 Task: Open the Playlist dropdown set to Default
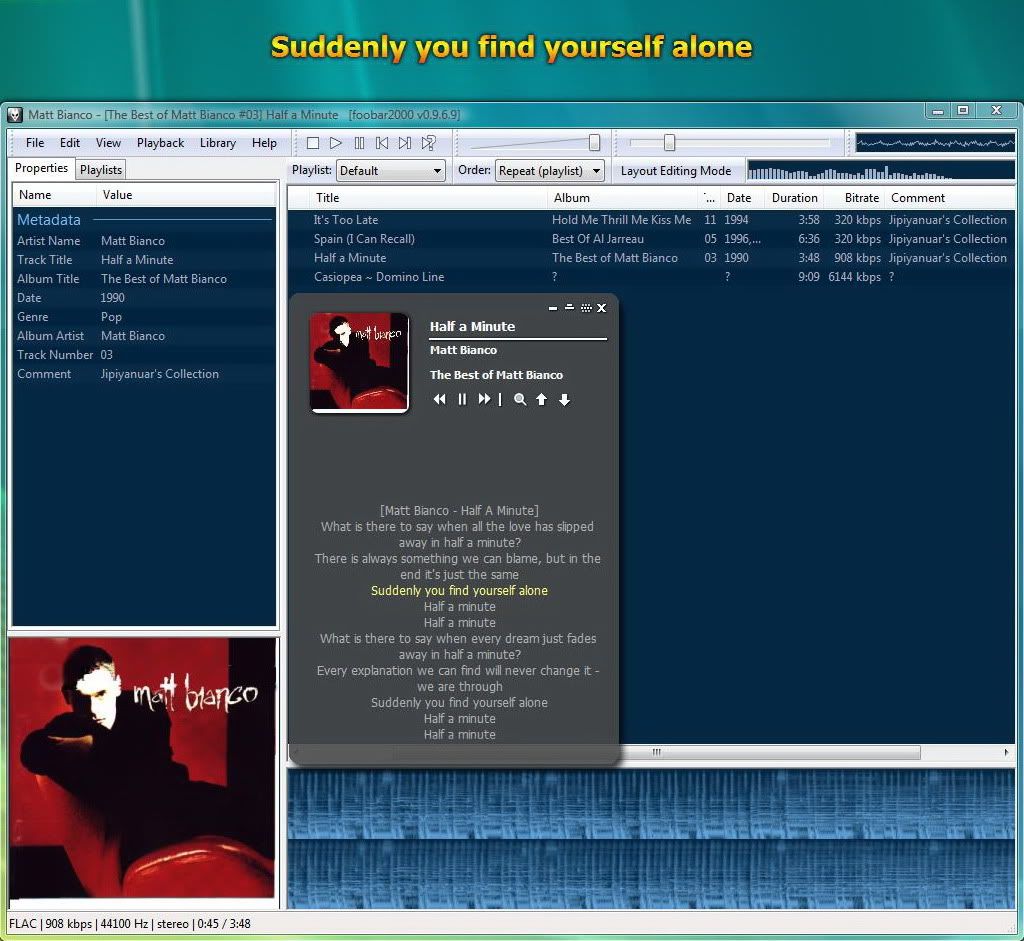pyautogui.click(x=391, y=171)
